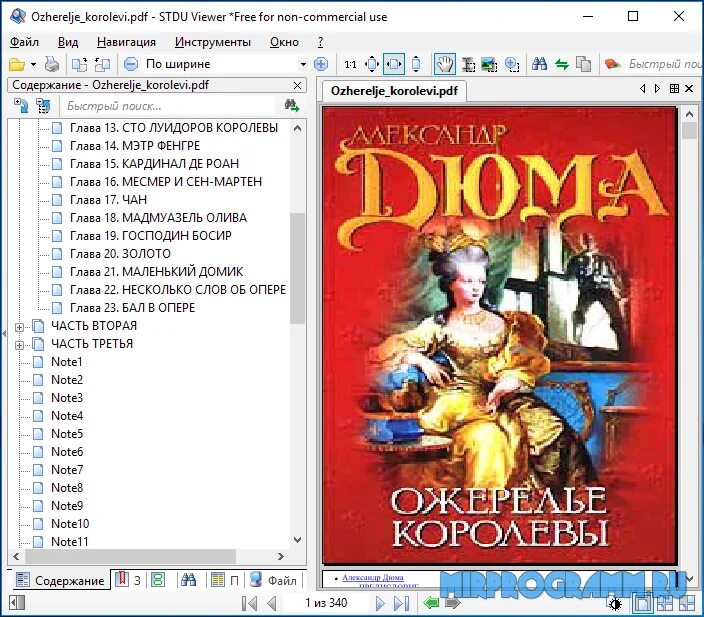This screenshot has width=704, height=617.
Task: Click the copy pages toolbar icon
Action: click(x=583, y=65)
